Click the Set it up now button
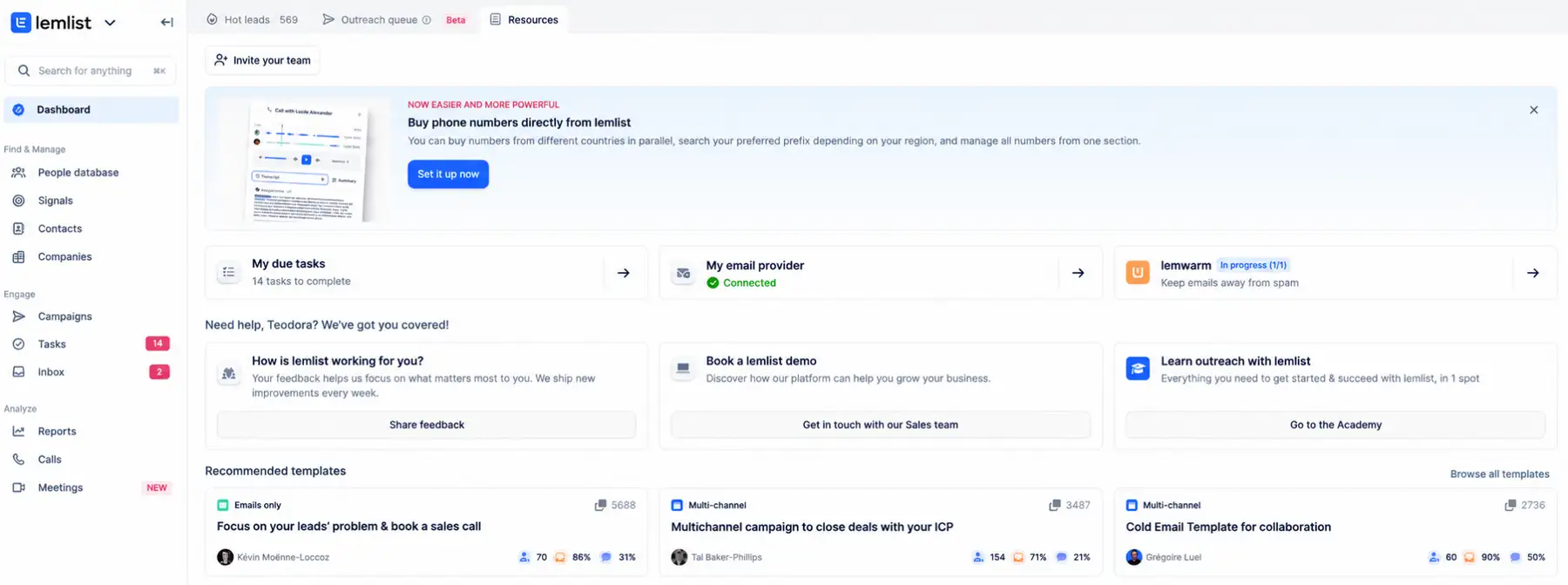 449,174
